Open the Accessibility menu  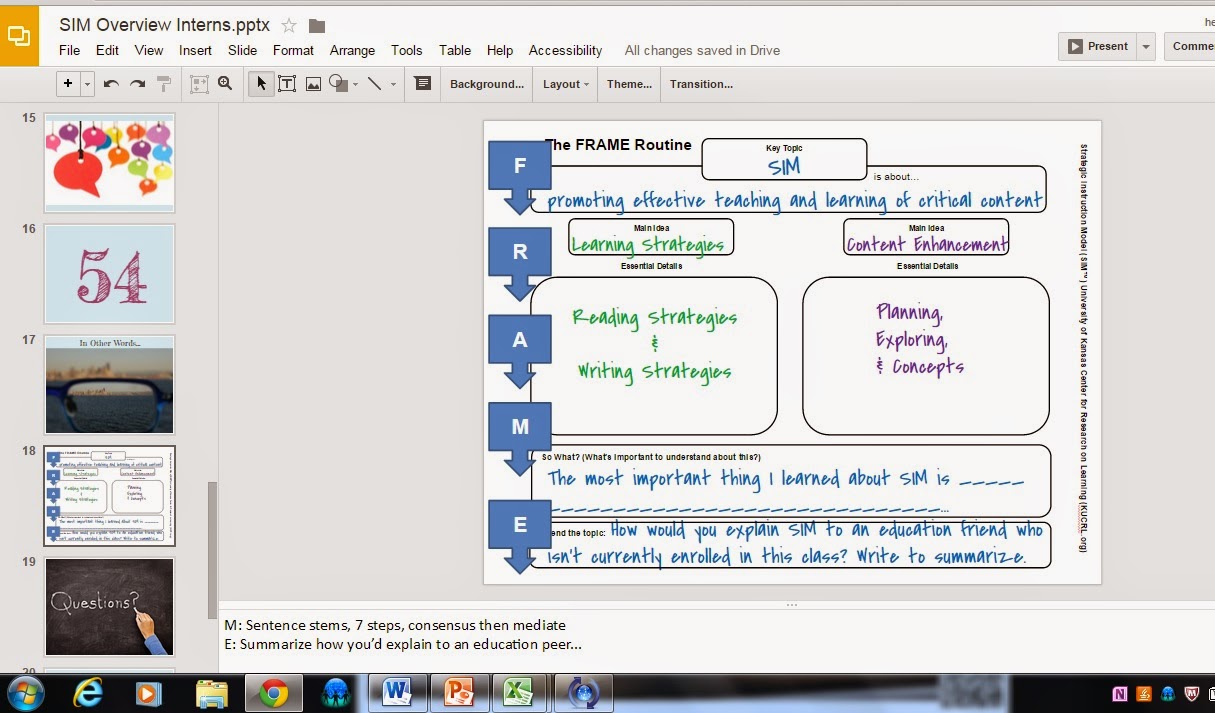coord(566,50)
